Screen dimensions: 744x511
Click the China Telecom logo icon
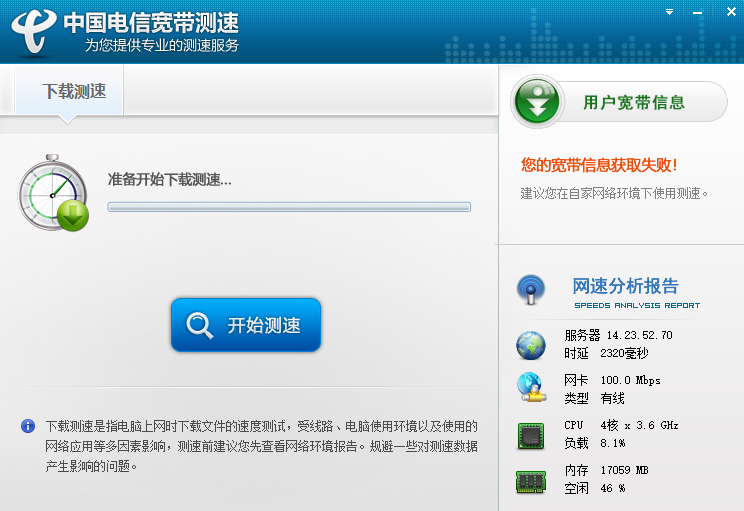34,30
